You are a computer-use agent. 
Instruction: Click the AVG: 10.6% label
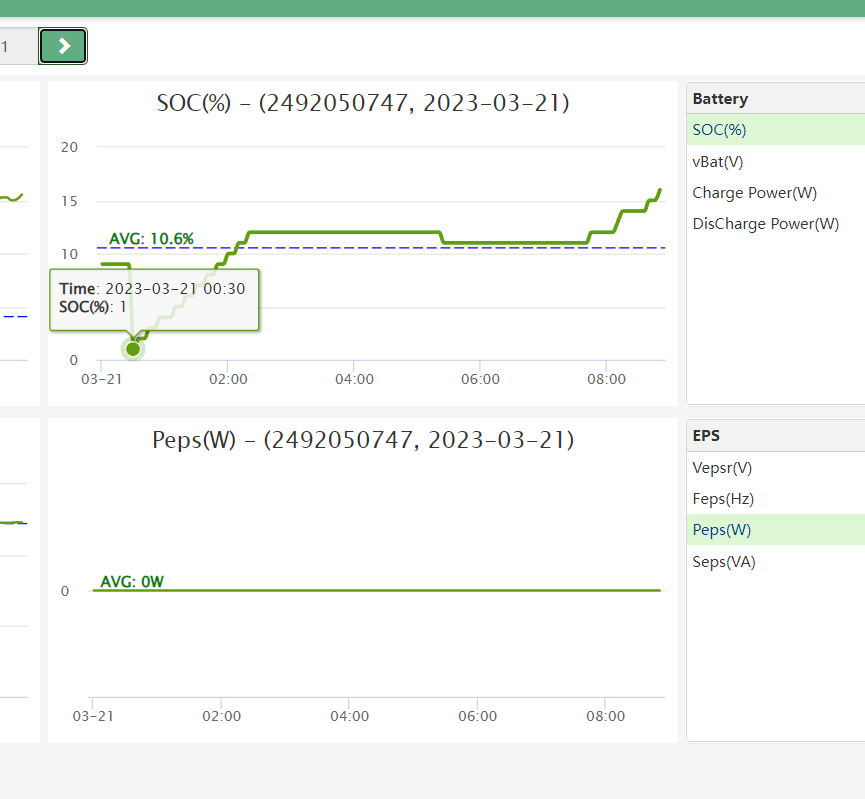[151, 239]
